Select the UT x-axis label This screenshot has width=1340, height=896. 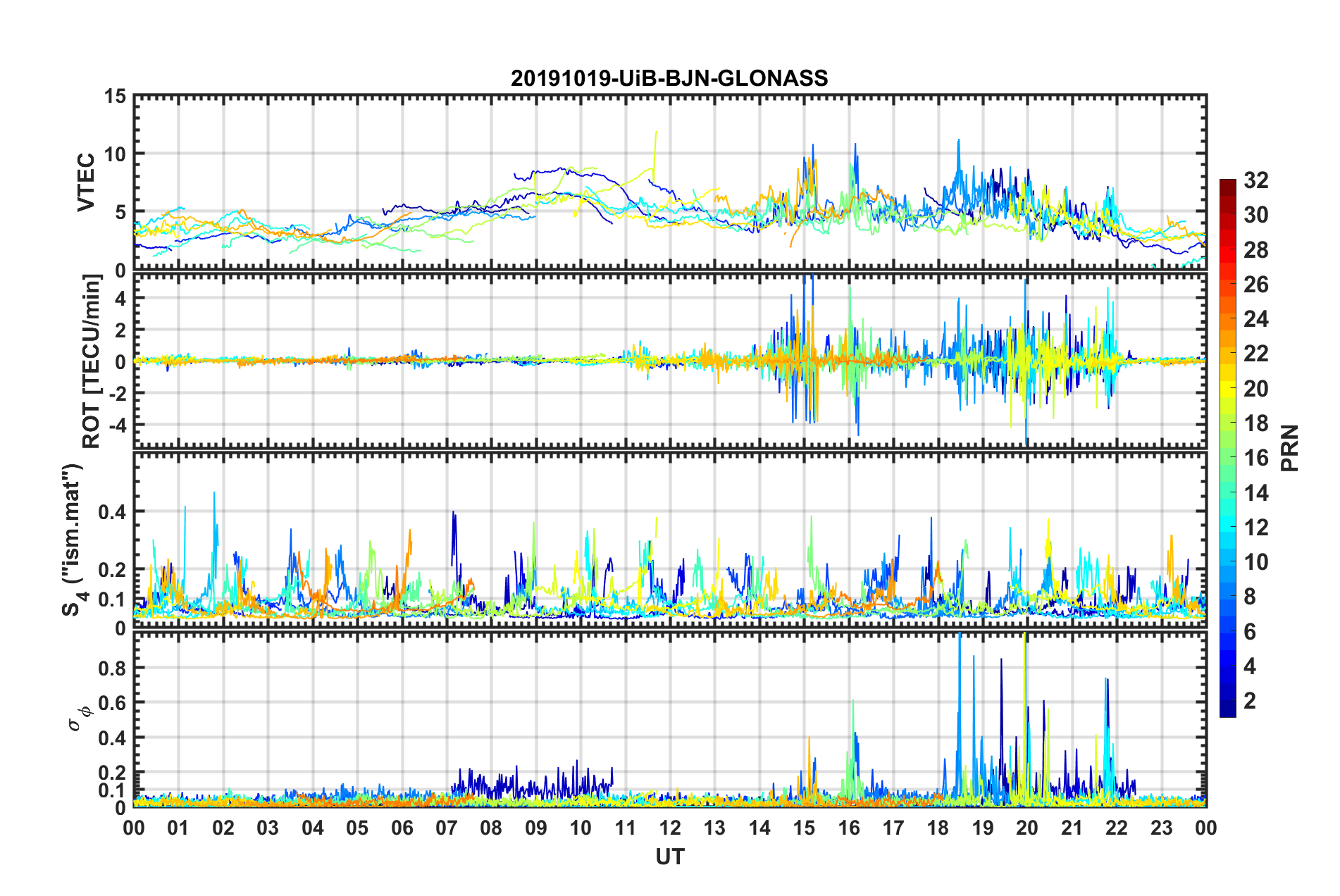(670, 857)
